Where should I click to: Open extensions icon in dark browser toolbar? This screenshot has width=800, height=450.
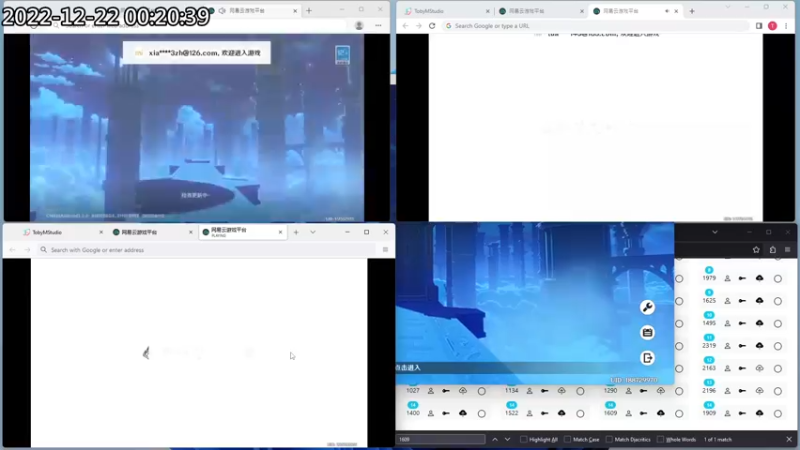[773, 249]
